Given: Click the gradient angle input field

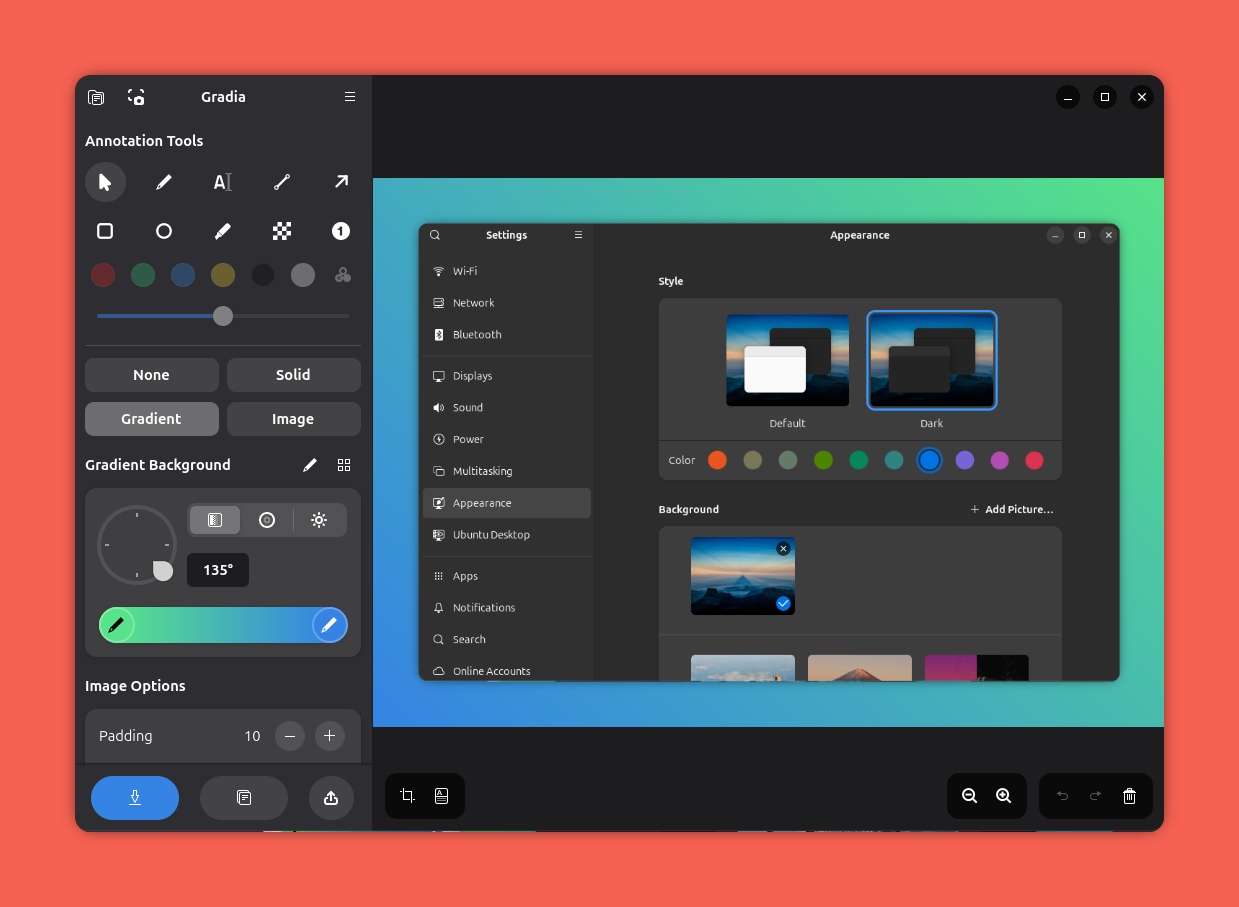Looking at the screenshot, I should [218, 570].
